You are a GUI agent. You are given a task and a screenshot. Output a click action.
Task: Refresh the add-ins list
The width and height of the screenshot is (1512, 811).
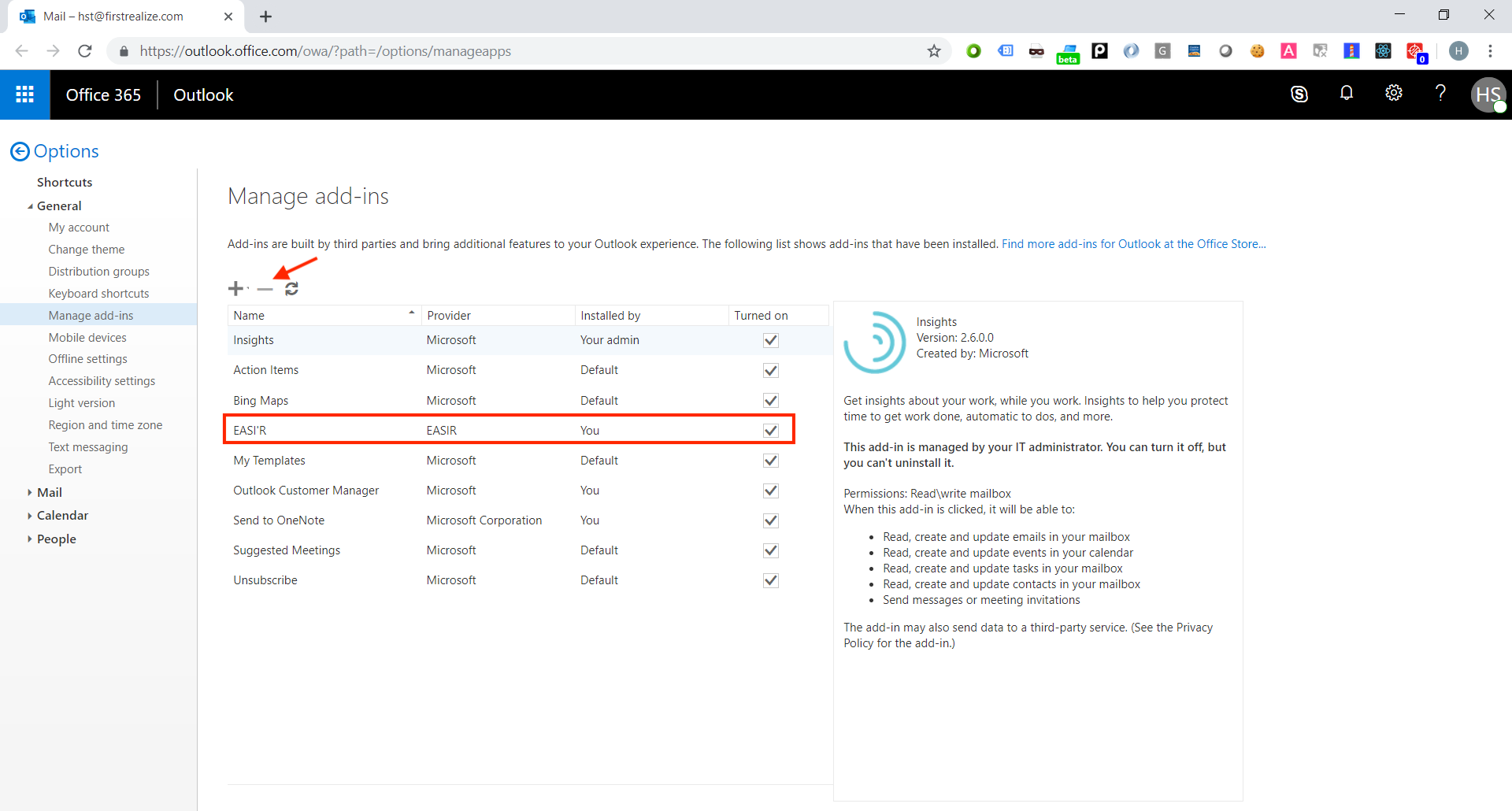292,289
